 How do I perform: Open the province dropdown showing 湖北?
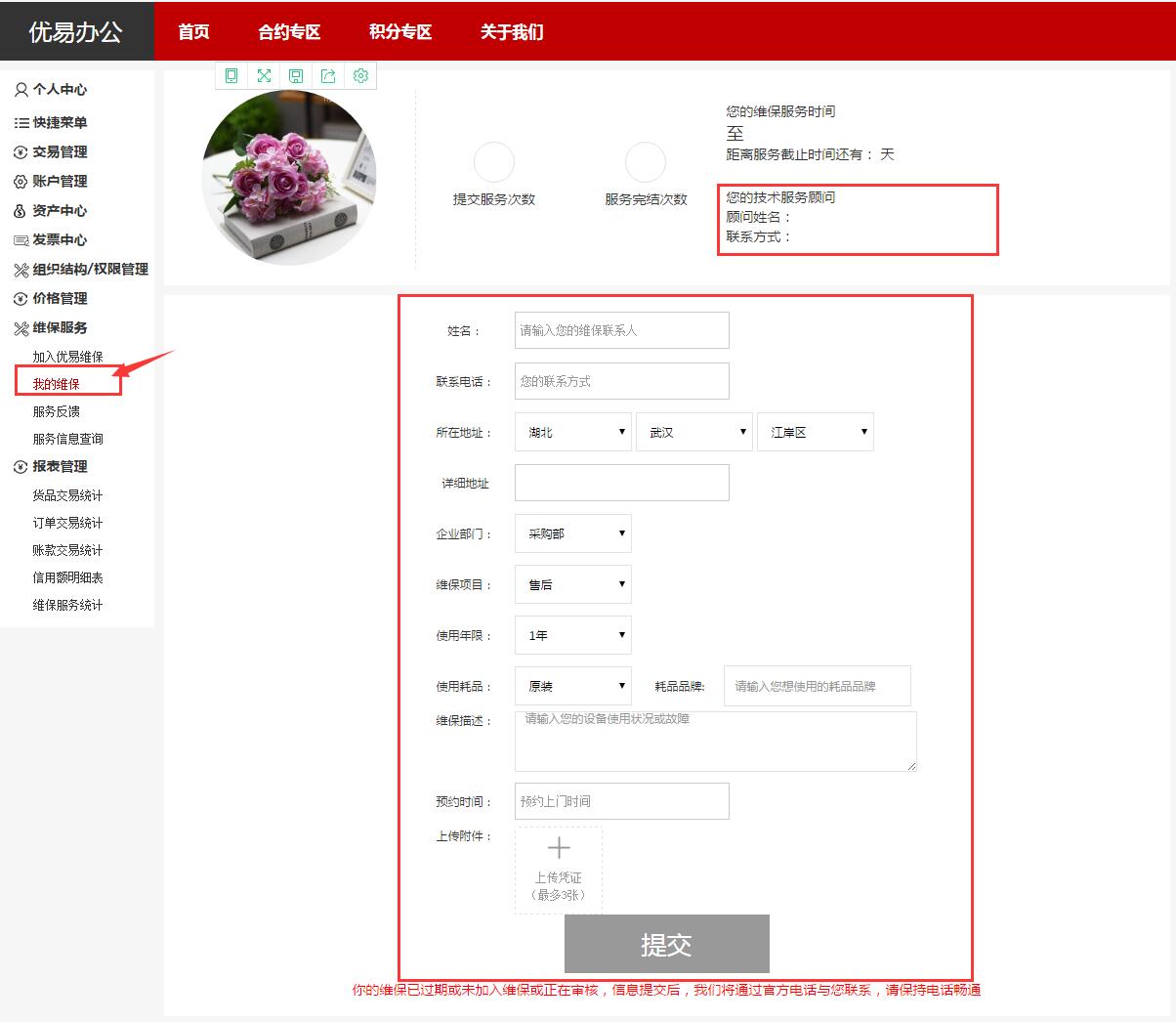click(x=572, y=432)
